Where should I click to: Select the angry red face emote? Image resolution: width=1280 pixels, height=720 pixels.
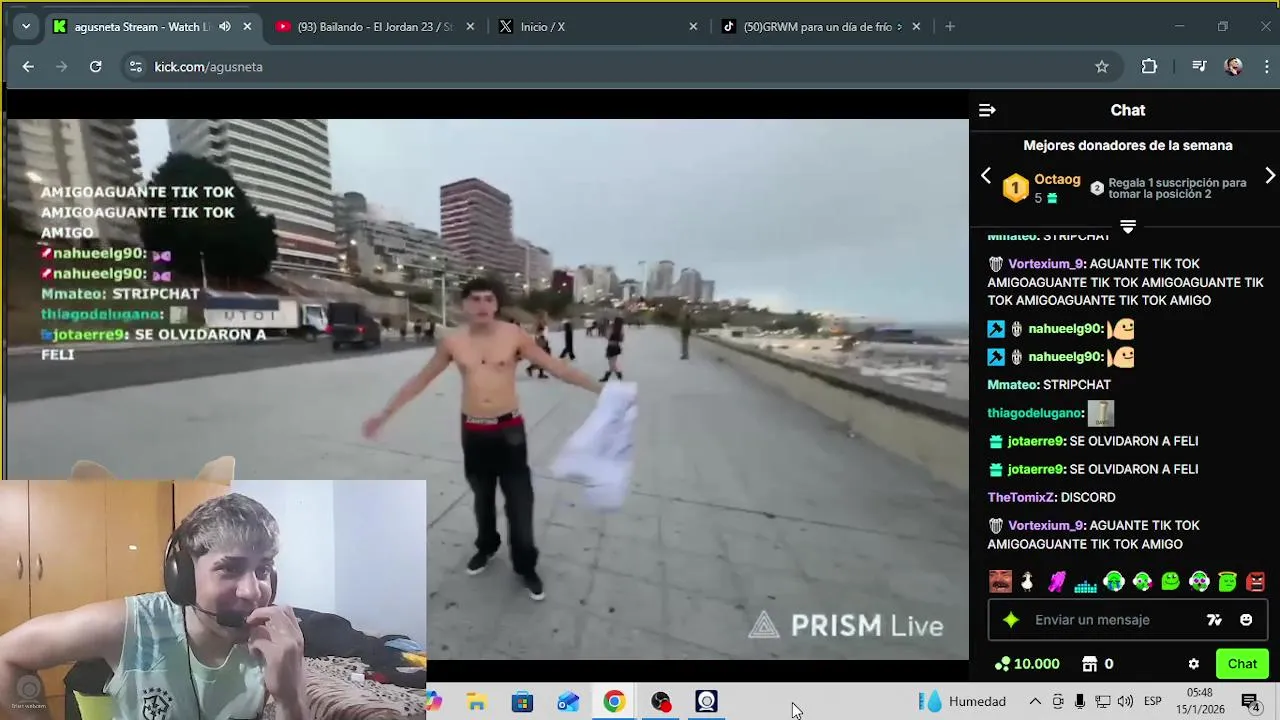coord(1256,581)
